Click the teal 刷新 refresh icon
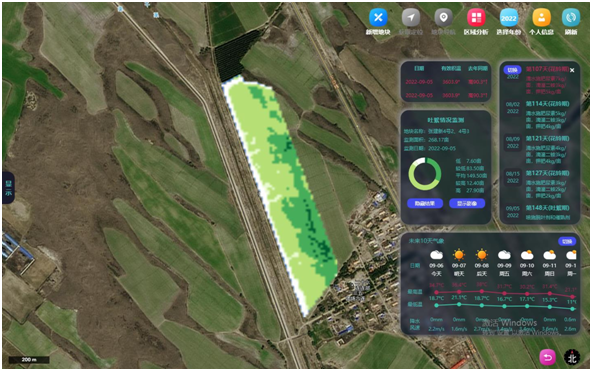The width and height of the screenshot is (592, 371). pyautogui.click(x=571, y=17)
